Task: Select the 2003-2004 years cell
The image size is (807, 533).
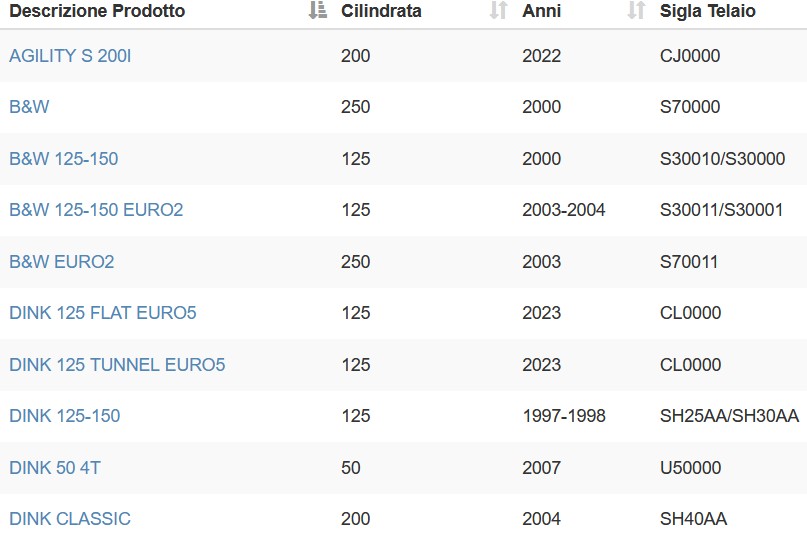Action: point(564,210)
